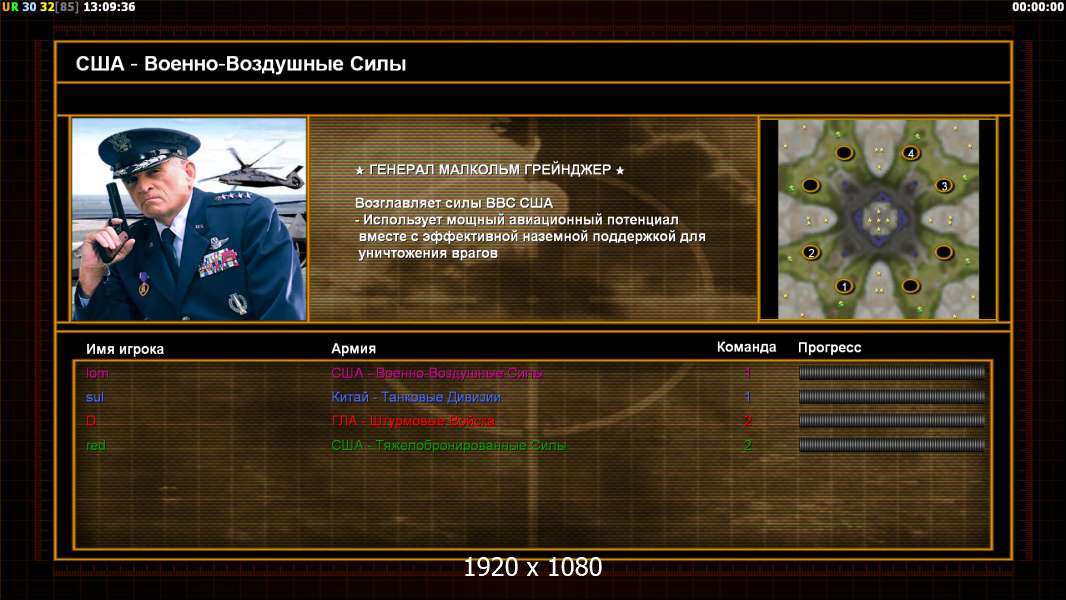Click the 13:09:36 clock readout
This screenshot has height=600, width=1066.
pos(109,7)
